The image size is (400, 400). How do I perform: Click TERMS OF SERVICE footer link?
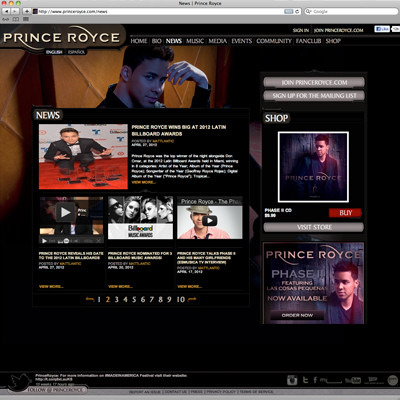point(256,392)
